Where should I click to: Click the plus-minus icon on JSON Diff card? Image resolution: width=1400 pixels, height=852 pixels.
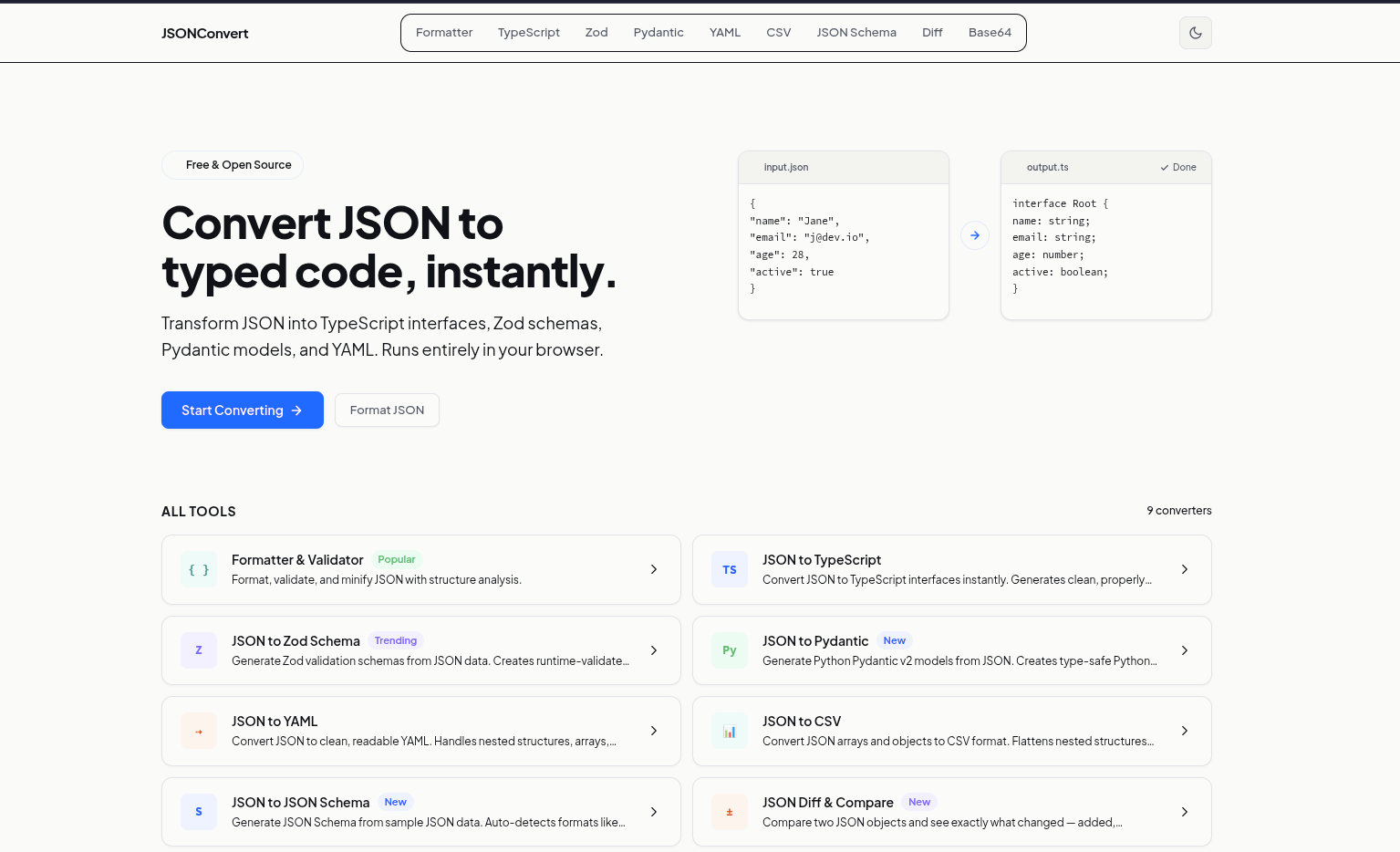coord(729,812)
